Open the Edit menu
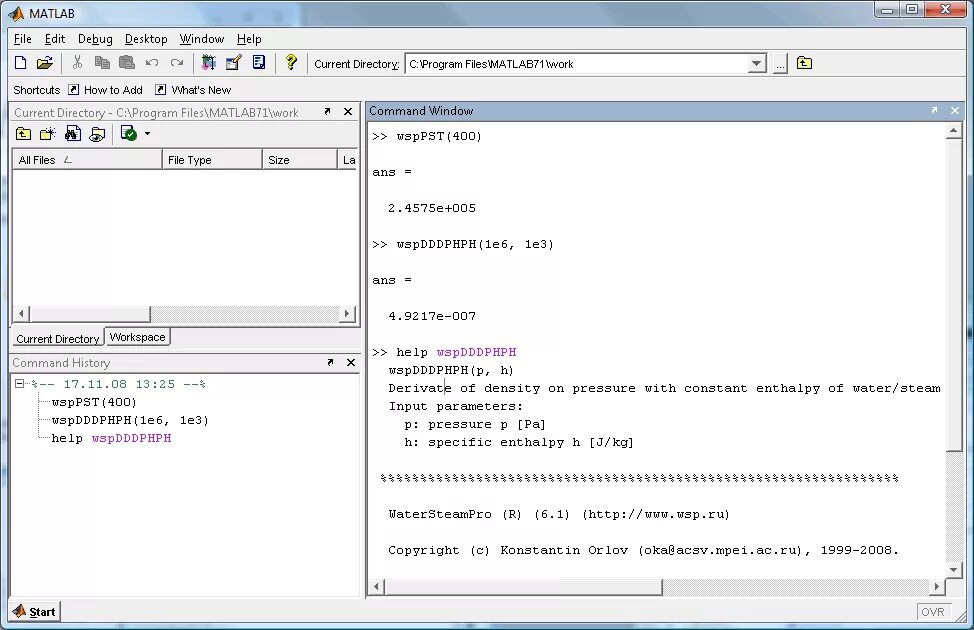974x630 pixels. (55, 39)
